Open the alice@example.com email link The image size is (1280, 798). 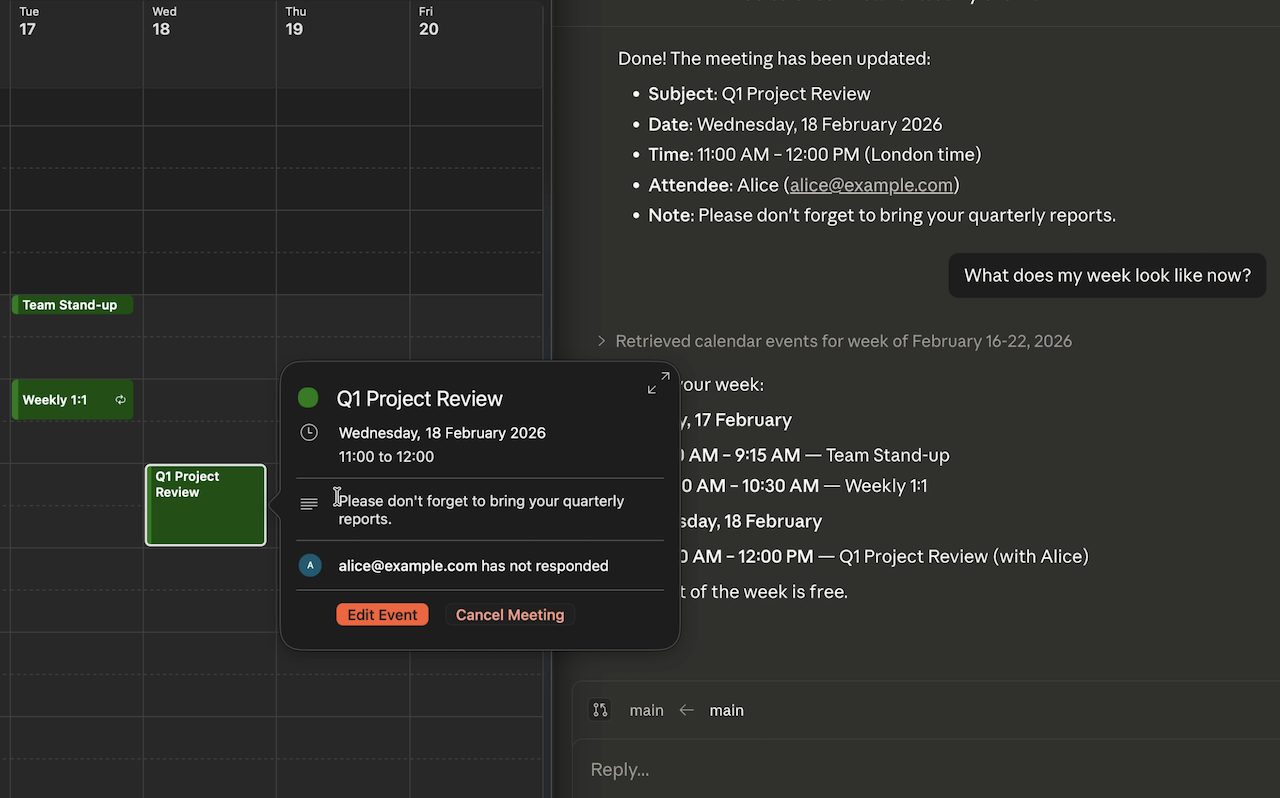coord(870,185)
